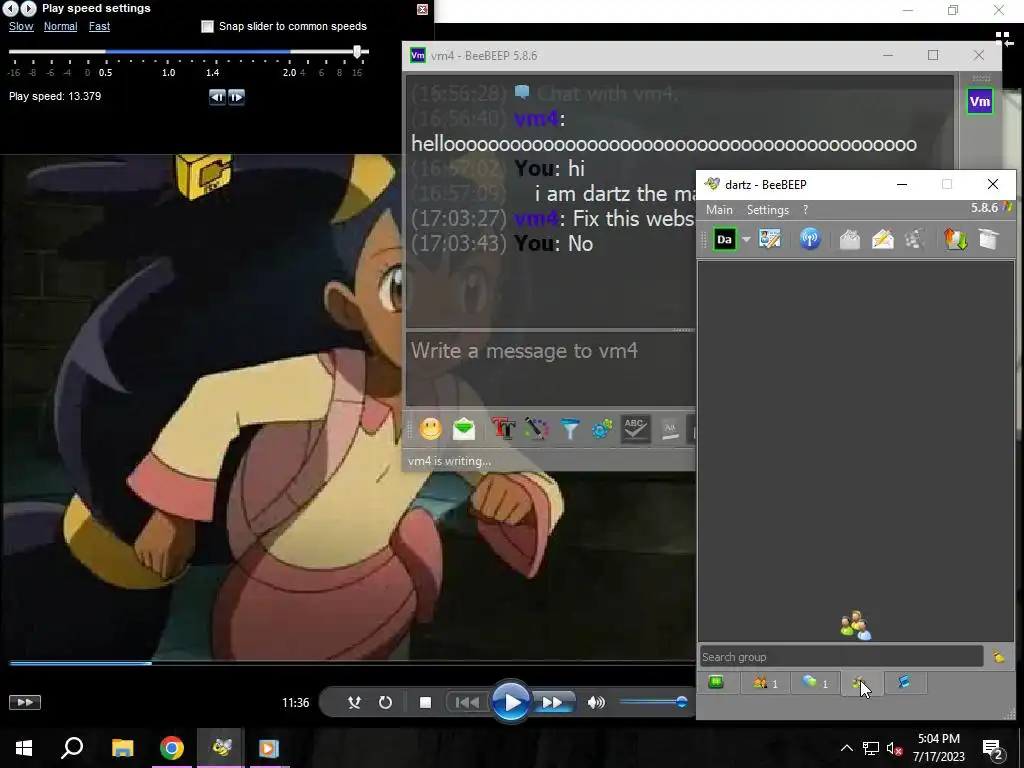Select the Fast play speed link
Screen dimensions: 1024x768
(x=99, y=26)
